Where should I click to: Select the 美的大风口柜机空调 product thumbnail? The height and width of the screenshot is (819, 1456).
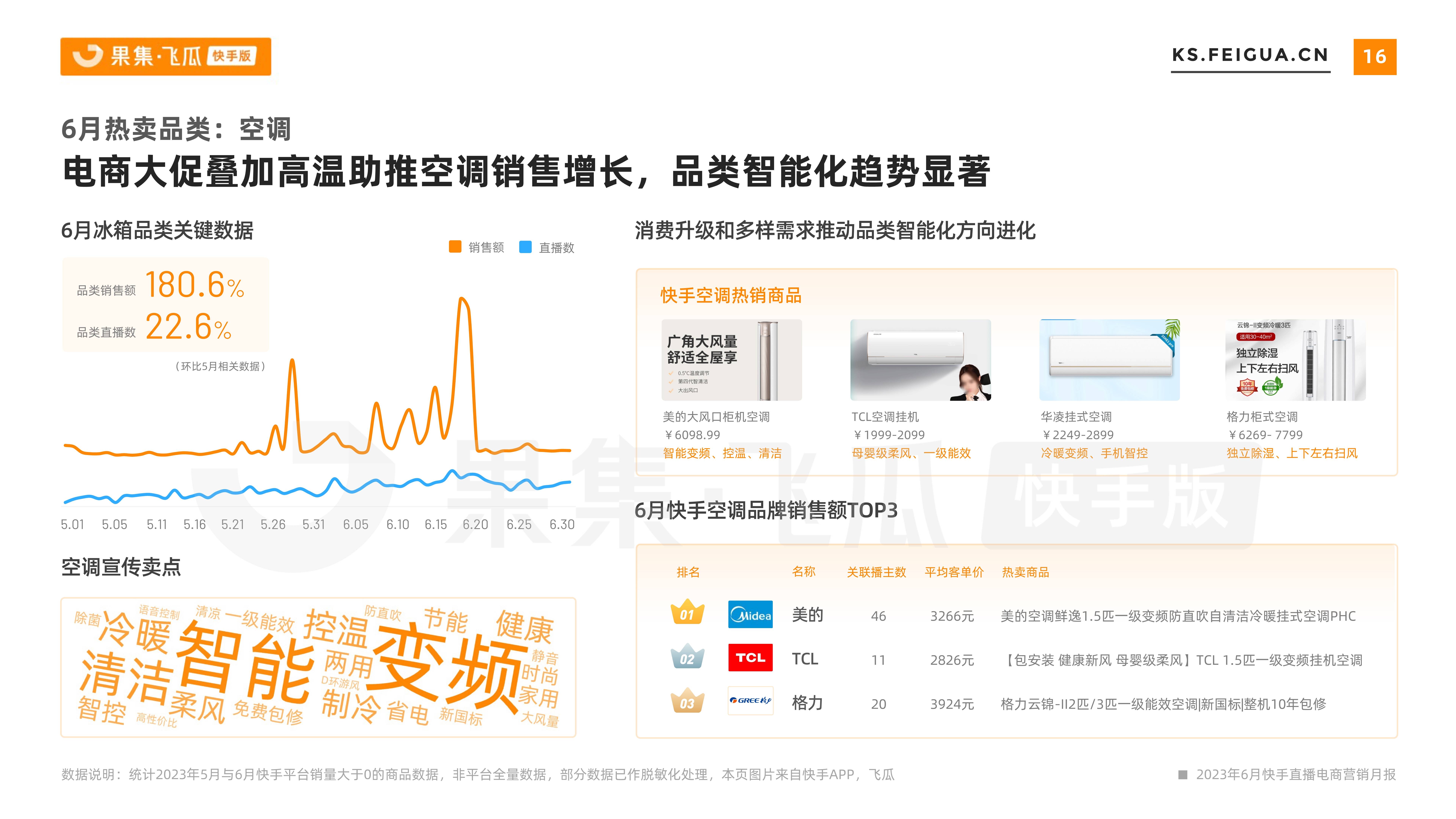point(731,360)
